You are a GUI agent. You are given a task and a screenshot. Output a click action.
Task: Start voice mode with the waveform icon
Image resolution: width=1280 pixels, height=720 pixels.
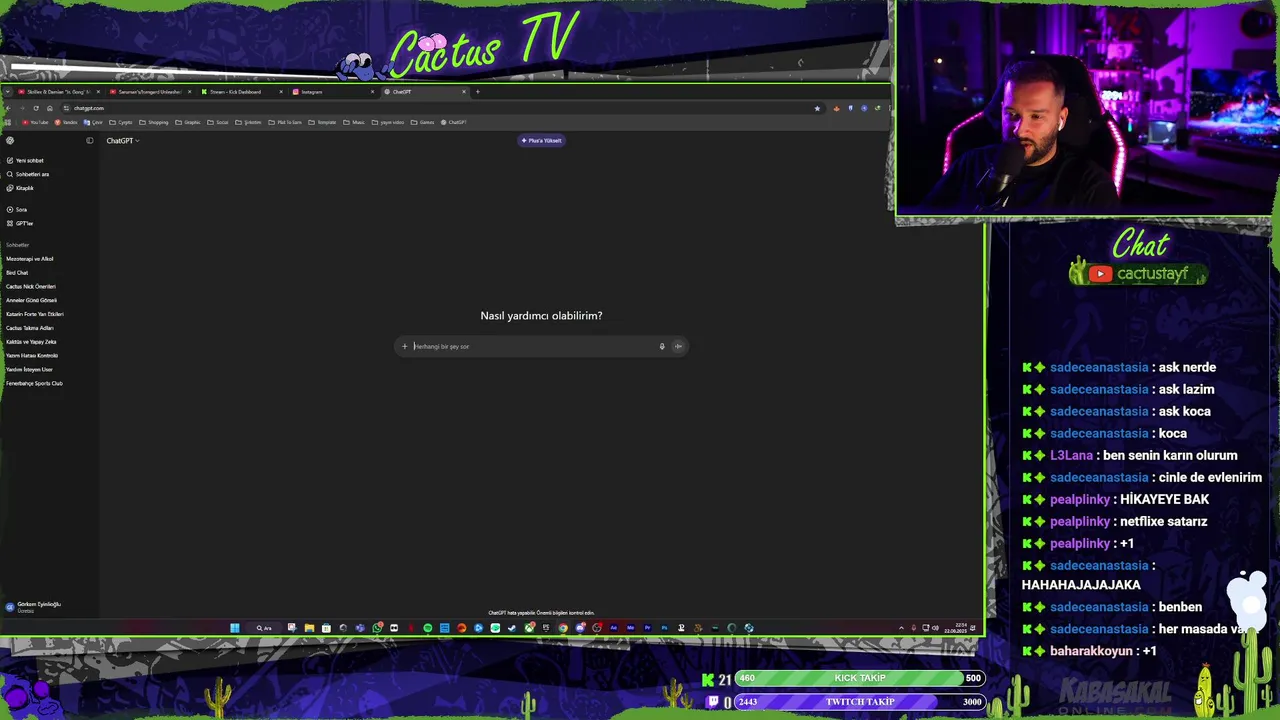tap(678, 346)
